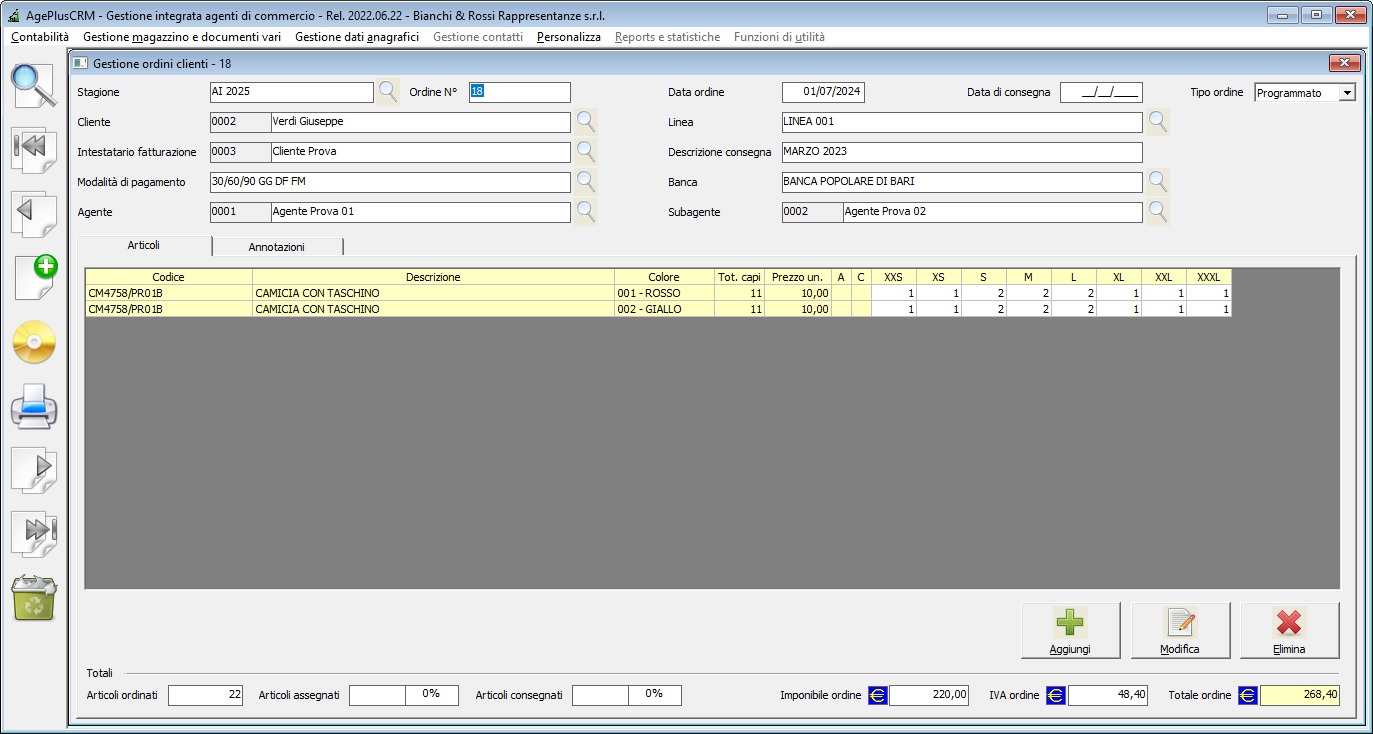
Task: Click the Modifica button
Action: (1180, 630)
